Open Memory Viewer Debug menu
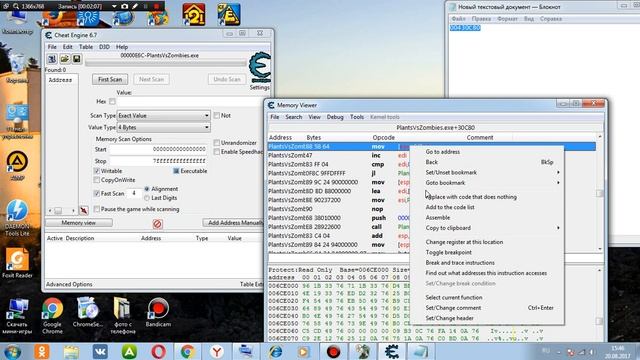This screenshot has width=640, height=360. (x=335, y=117)
